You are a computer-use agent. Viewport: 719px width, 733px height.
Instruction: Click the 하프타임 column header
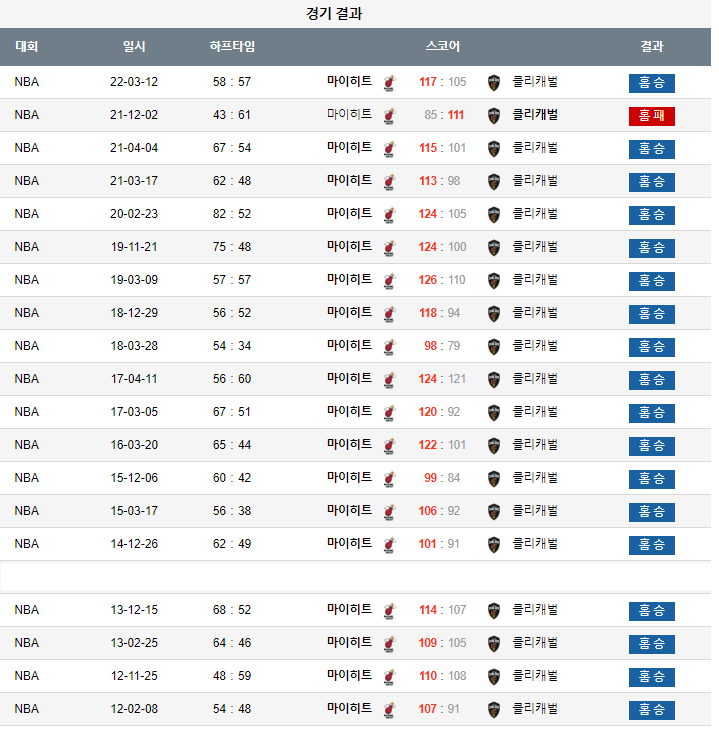click(232, 46)
